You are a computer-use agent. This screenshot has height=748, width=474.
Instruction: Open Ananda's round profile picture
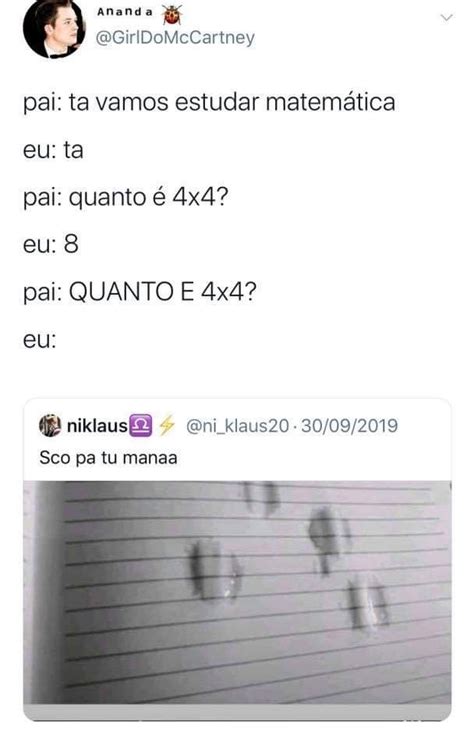click(x=53, y=29)
